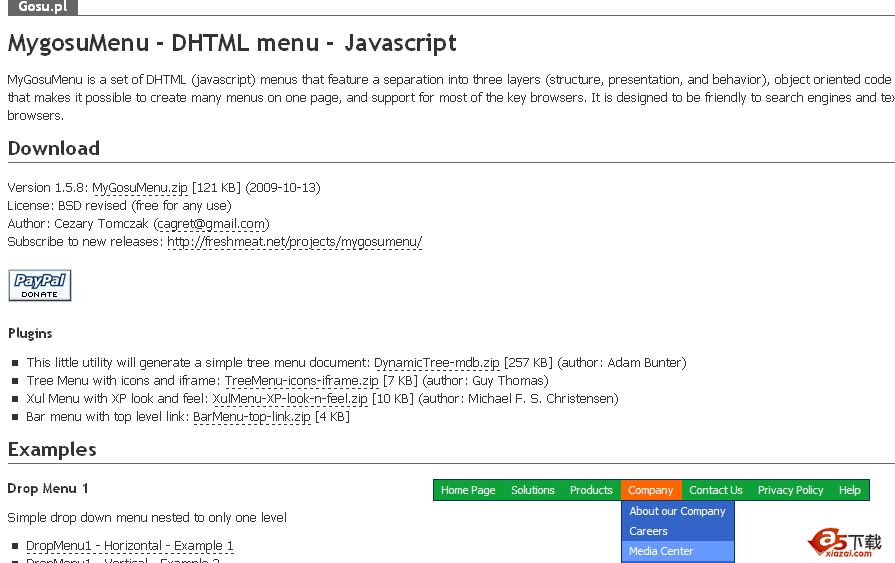Screen dimensions: 895x563
Task: Download DynamicTree-mdb.zip plugin
Action: click(437, 363)
